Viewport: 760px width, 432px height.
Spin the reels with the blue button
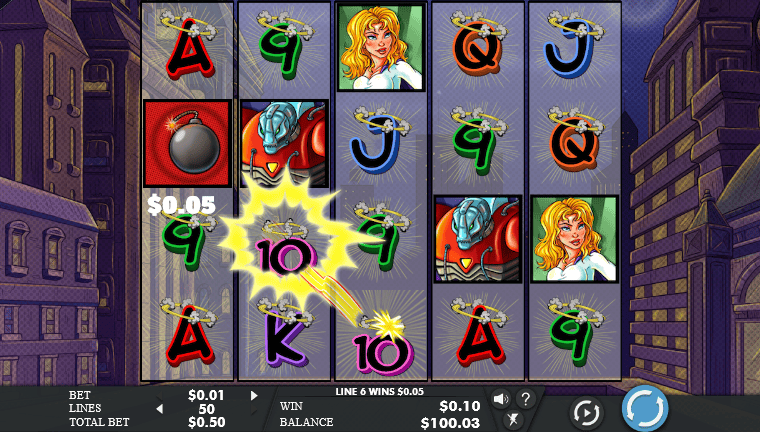coord(645,409)
